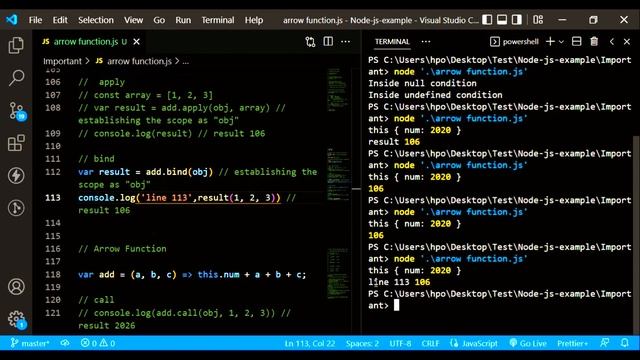This screenshot has height=360, width=640.
Task: Open the Accounts menu
Action: (16, 287)
